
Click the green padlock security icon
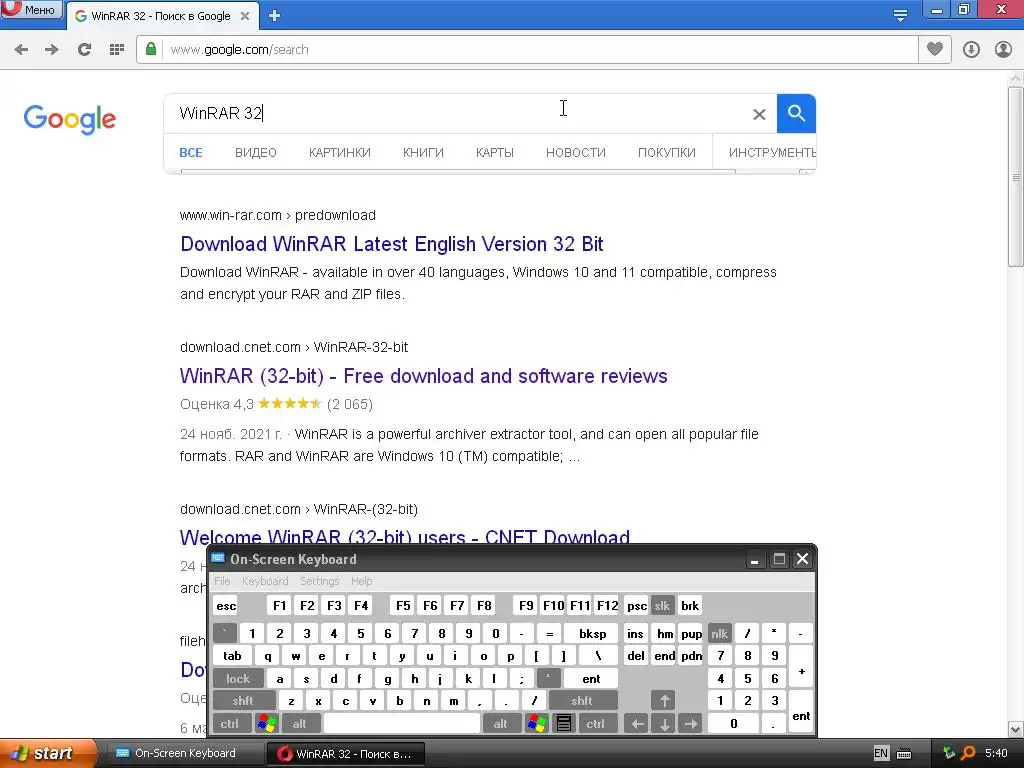click(151, 49)
